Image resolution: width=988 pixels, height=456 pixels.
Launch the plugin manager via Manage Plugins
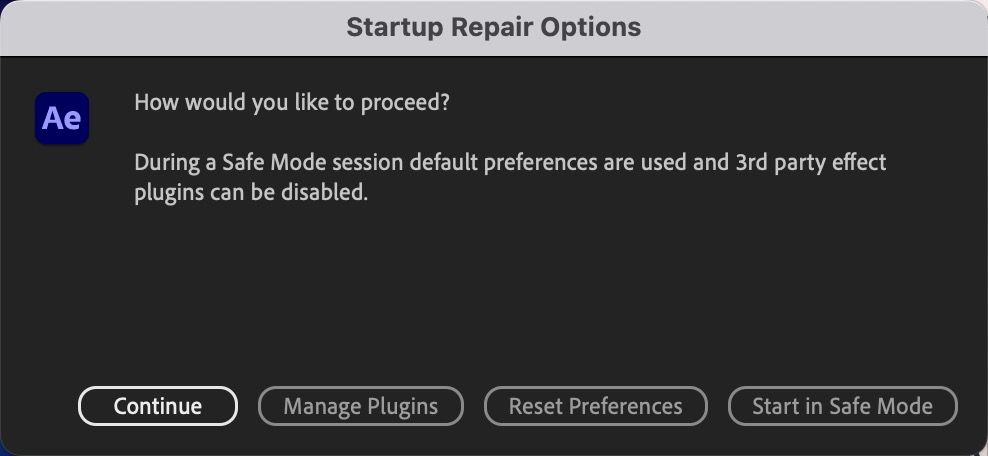[360, 406]
